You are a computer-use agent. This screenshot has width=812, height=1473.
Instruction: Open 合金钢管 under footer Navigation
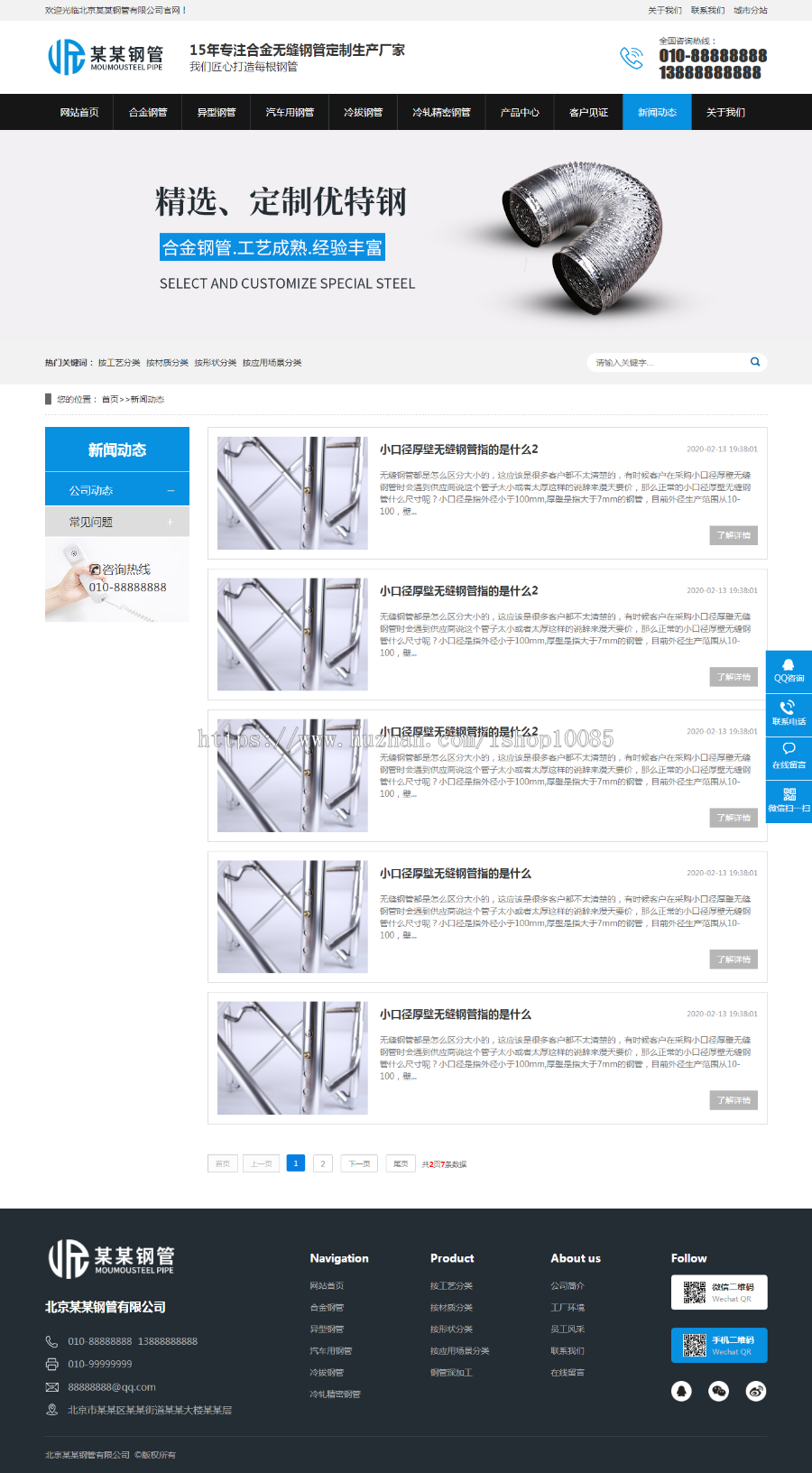327,1308
